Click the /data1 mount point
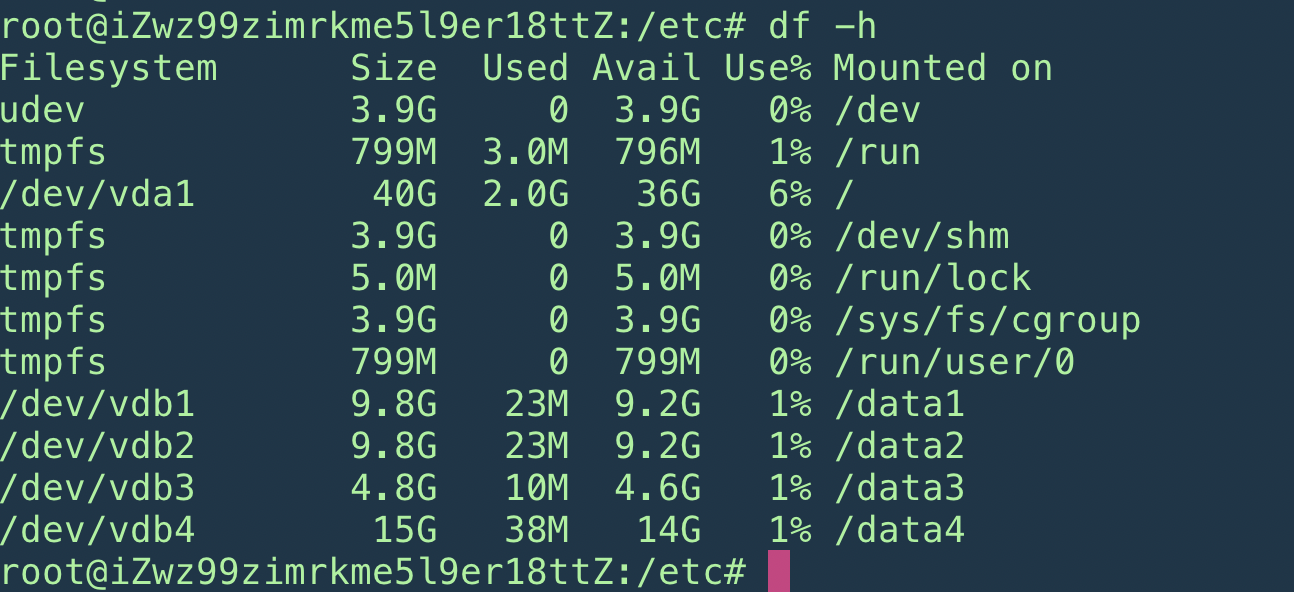Image resolution: width=1294 pixels, height=592 pixels. (898, 404)
